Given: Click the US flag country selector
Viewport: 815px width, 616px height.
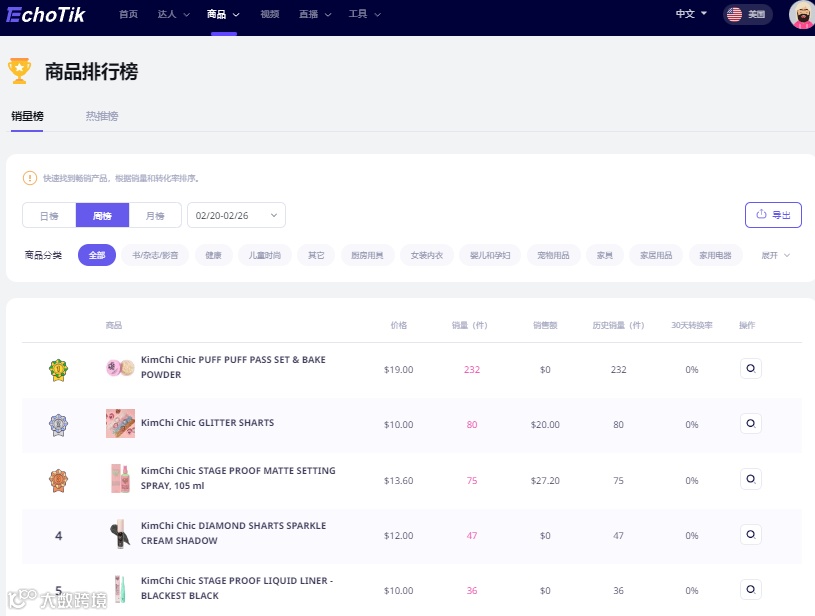Looking at the screenshot, I should coord(747,15).
